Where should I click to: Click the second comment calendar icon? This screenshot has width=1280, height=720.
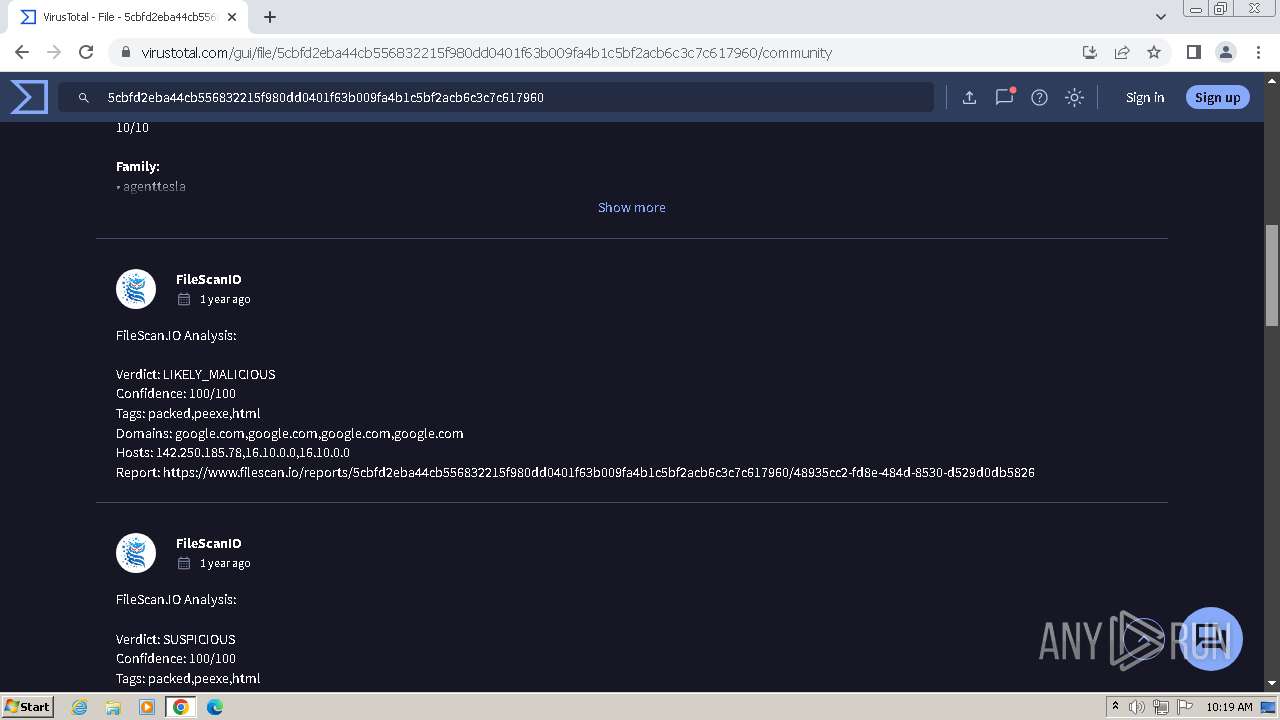coord(184,563)
